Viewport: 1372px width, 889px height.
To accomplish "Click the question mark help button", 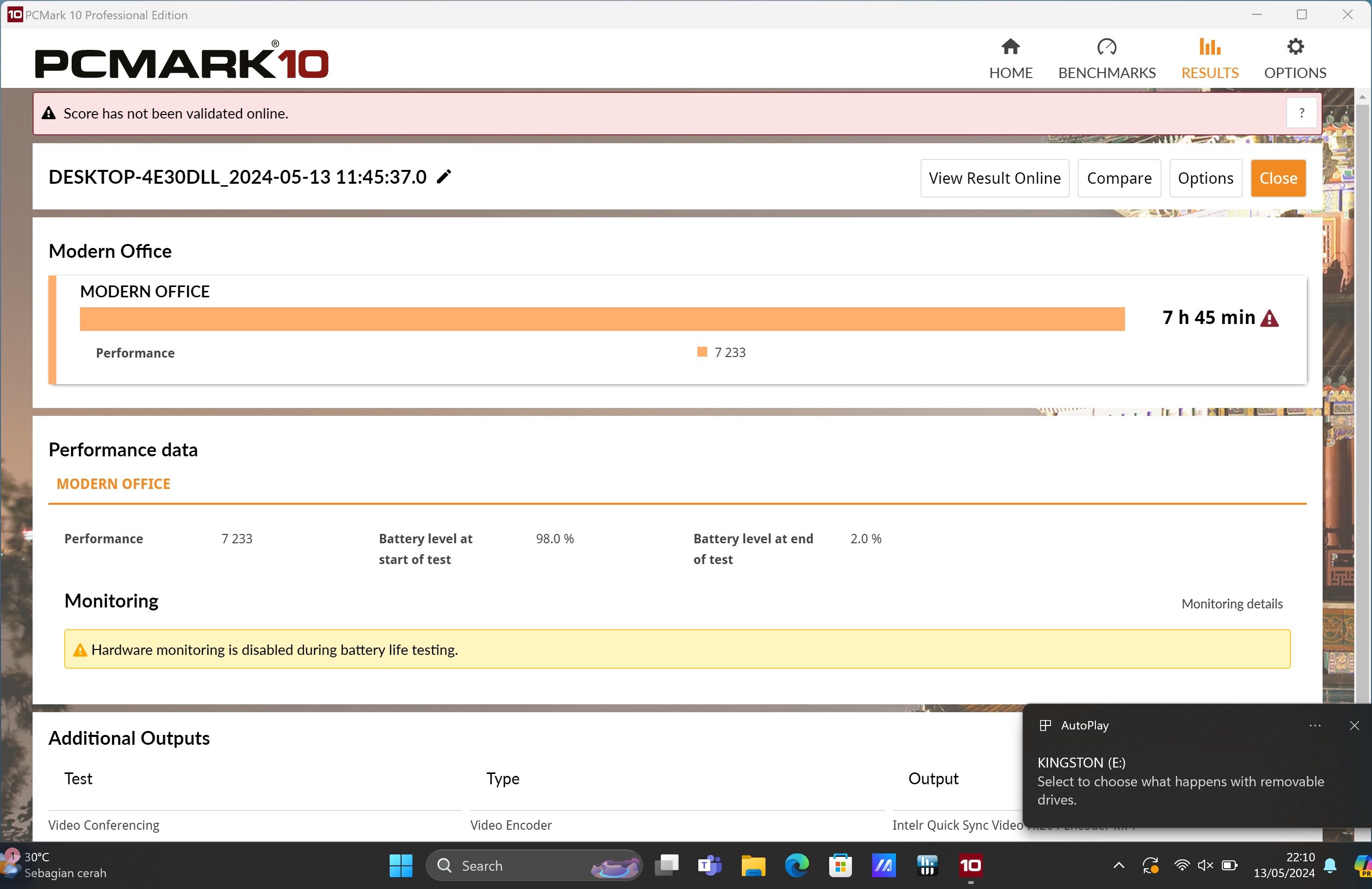I will (x=1301, y=113).
